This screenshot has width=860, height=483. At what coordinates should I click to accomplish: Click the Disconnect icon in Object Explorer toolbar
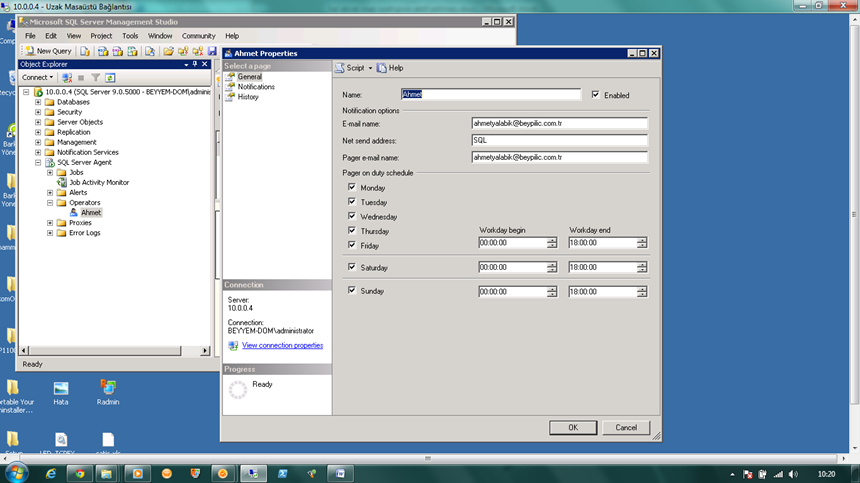(x=67, y=77)
